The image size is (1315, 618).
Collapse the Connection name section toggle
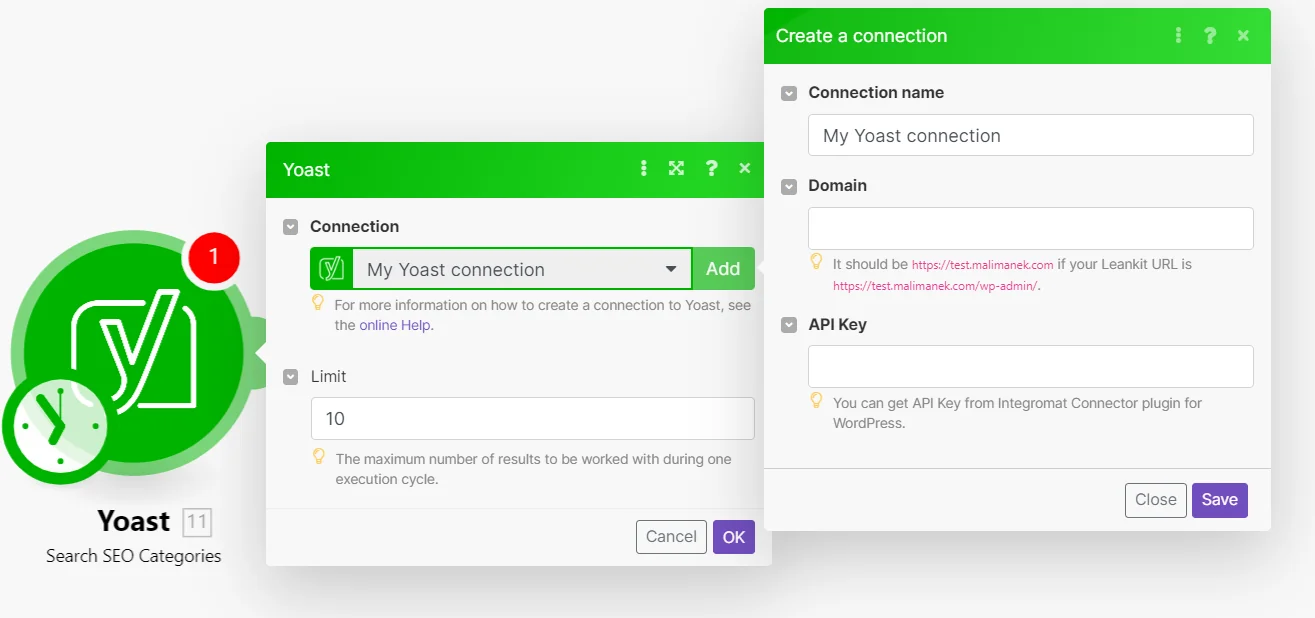(789, 93)
